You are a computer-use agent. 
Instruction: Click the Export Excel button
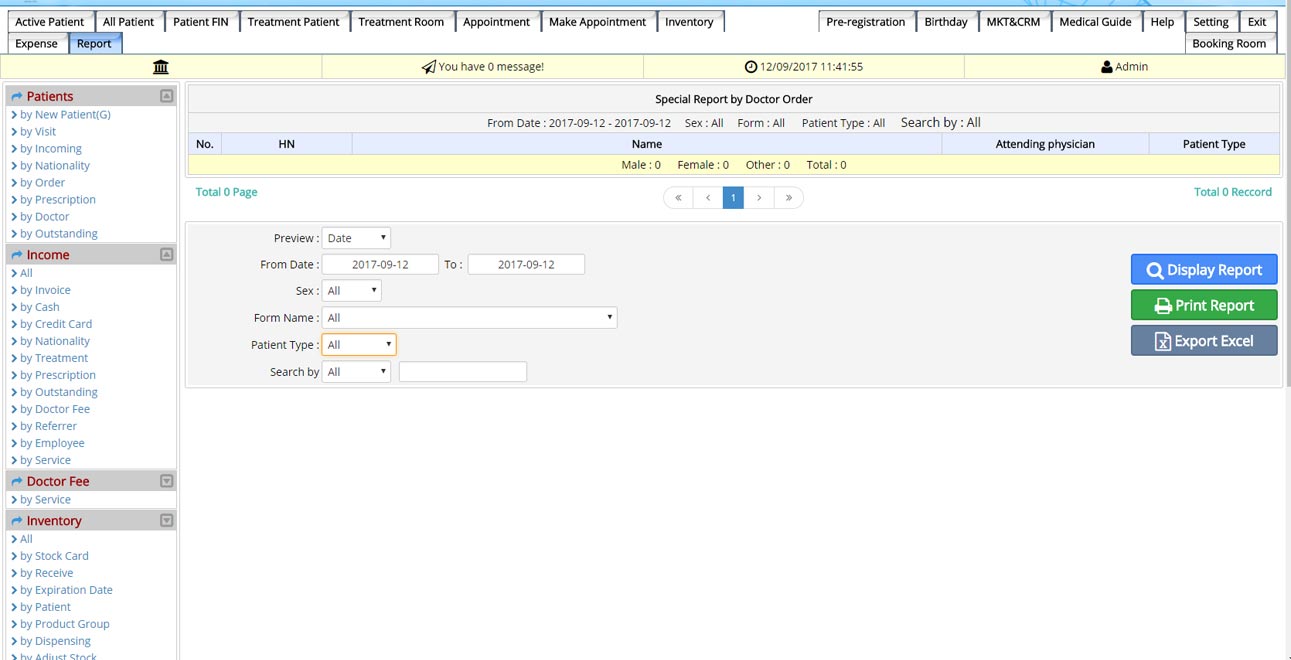[1203, 341]
